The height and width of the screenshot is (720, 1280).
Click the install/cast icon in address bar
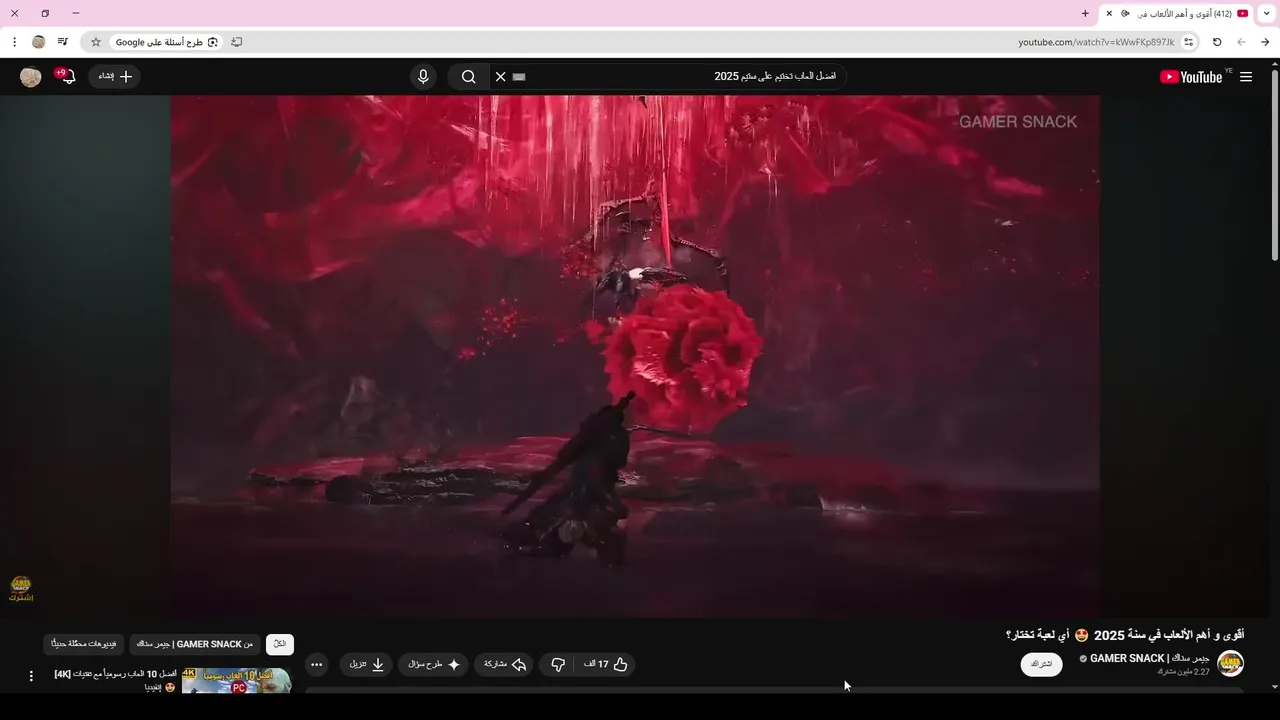coord(237,42)
